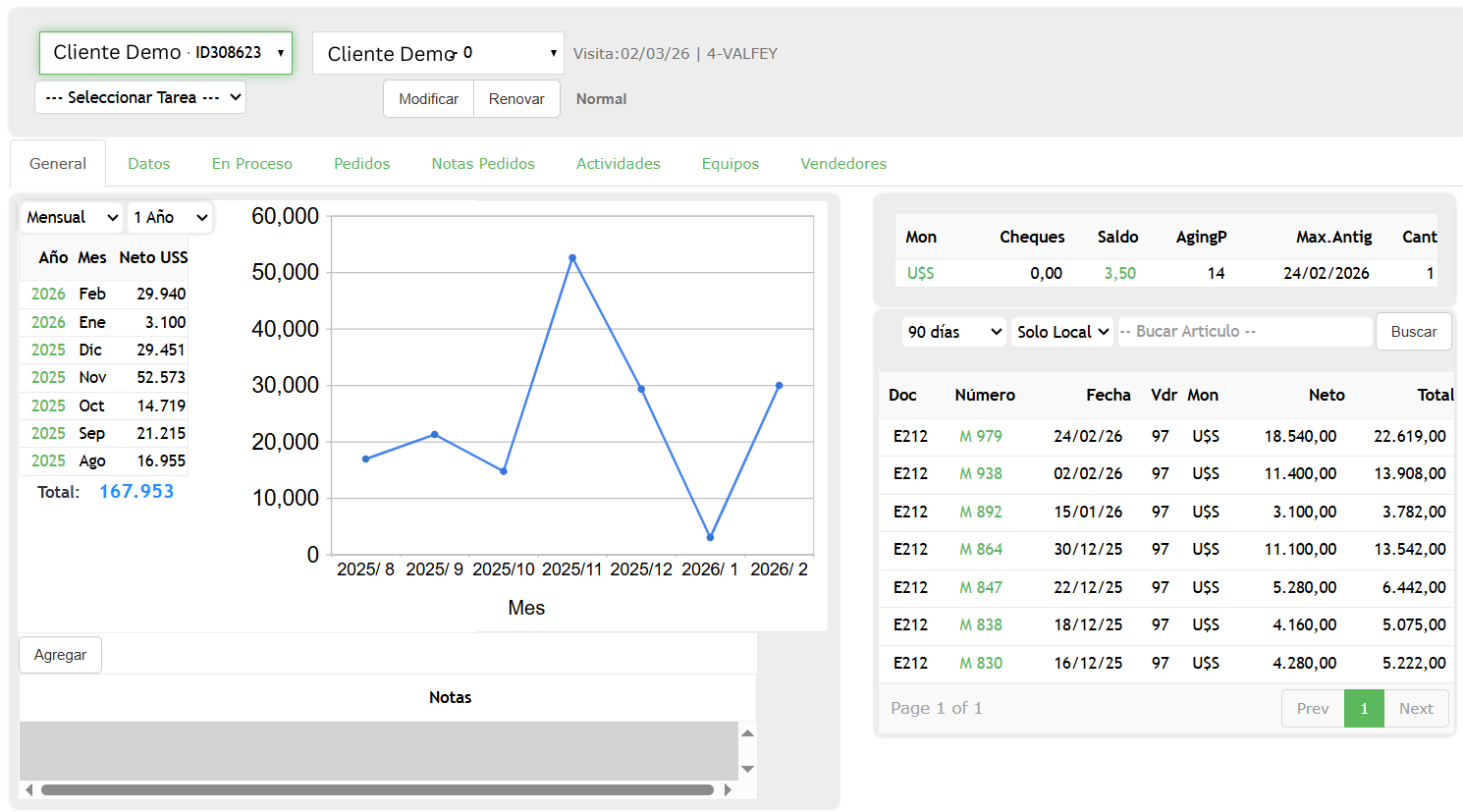Open the Solo Local dropdown
Screen dimensions: 1463x812
tap(1061, 331)
